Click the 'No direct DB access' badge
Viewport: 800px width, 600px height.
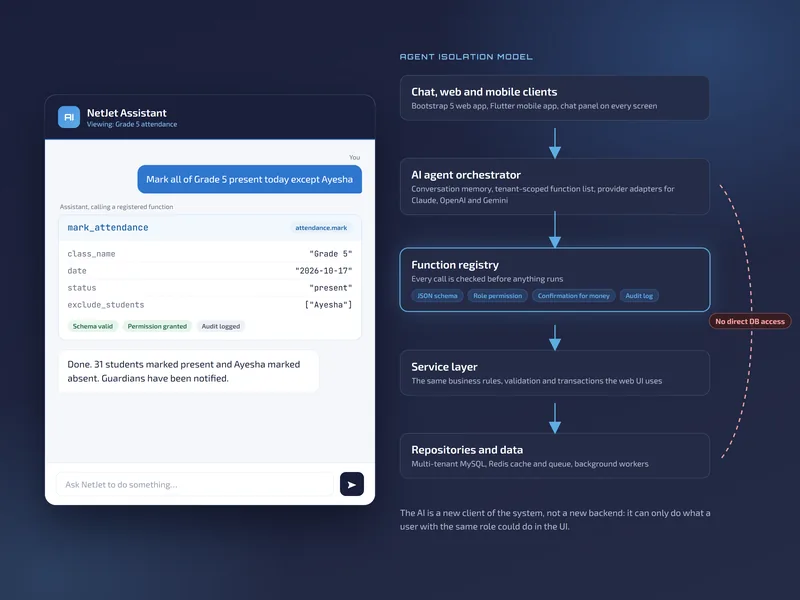[x=750, y=321]
